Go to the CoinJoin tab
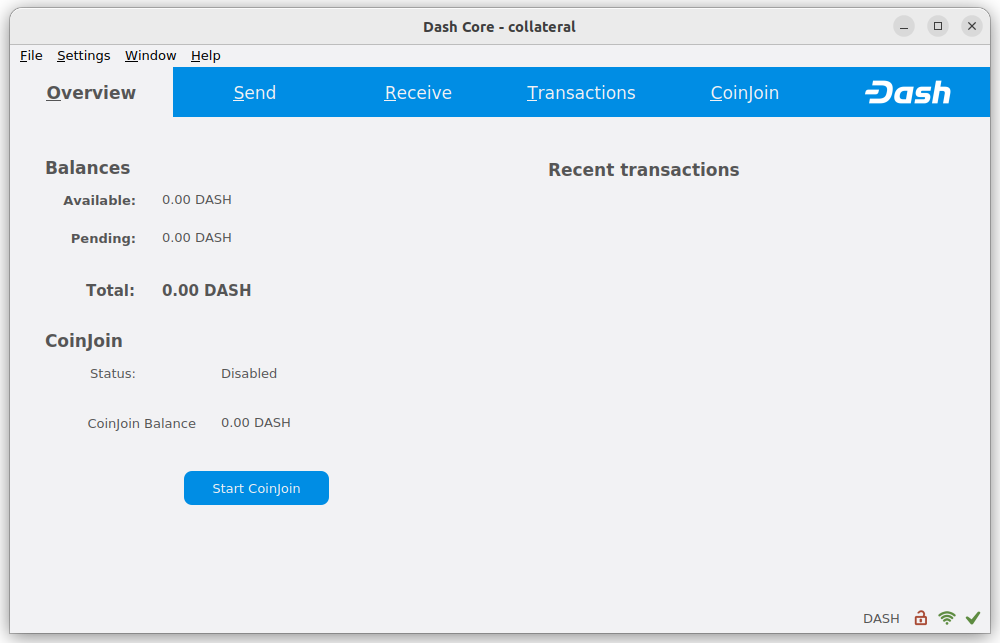This screenshot has height=643, width=1000. [744, 92]
